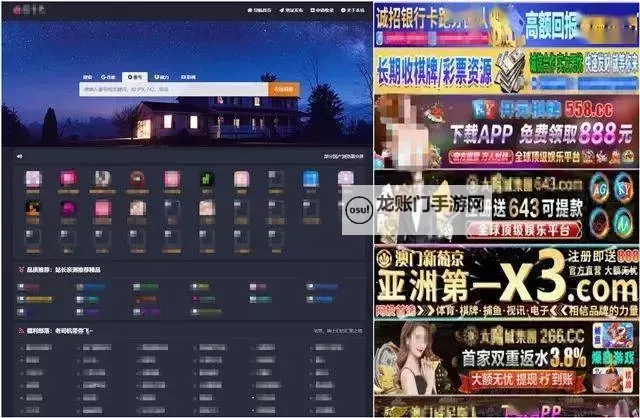640x418 pixels.
Task: Click the 558.cc text in the ad
Action: click(x=589, y=109)
